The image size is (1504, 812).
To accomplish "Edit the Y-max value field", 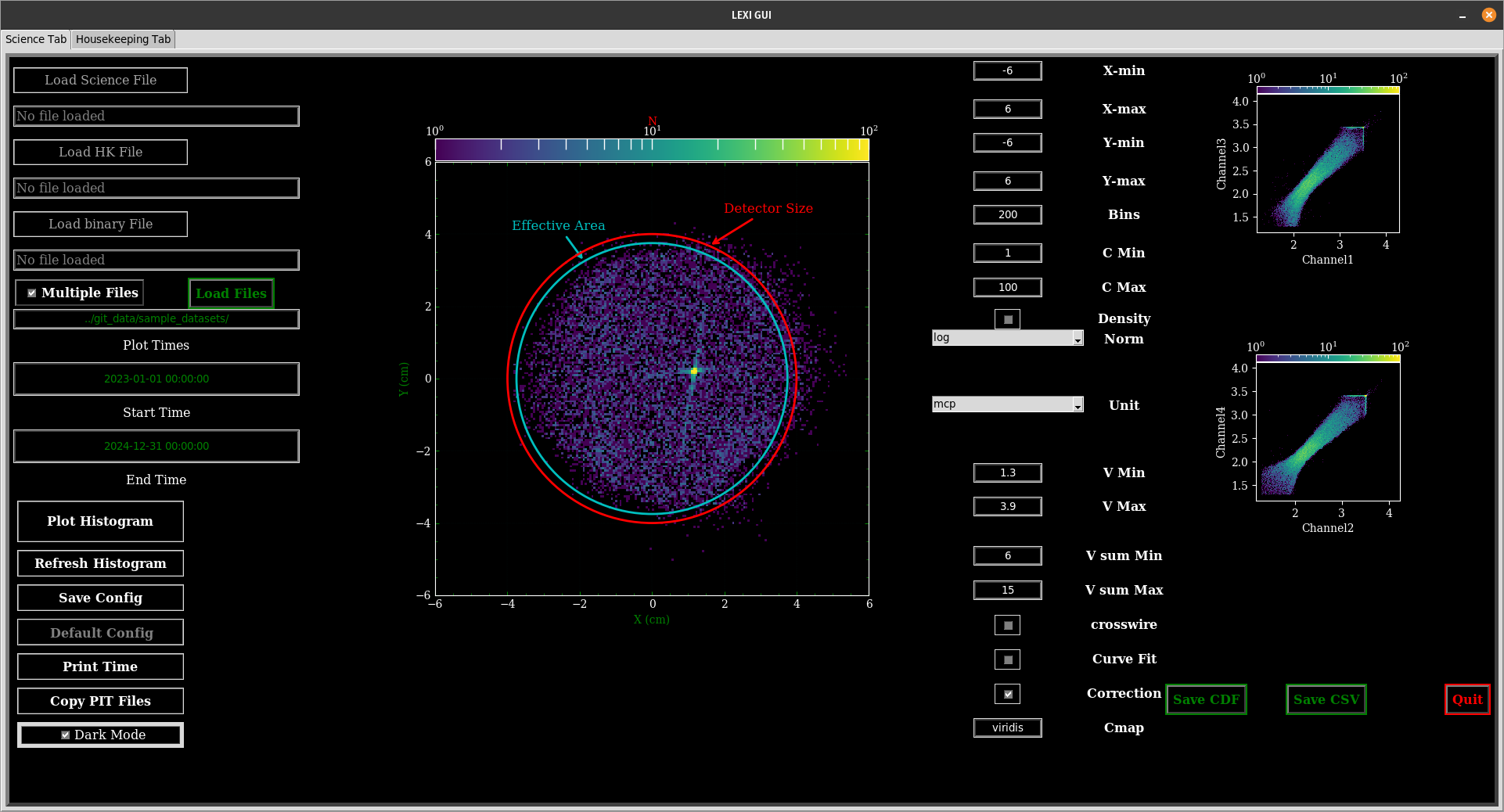I will pos(1007,181).
